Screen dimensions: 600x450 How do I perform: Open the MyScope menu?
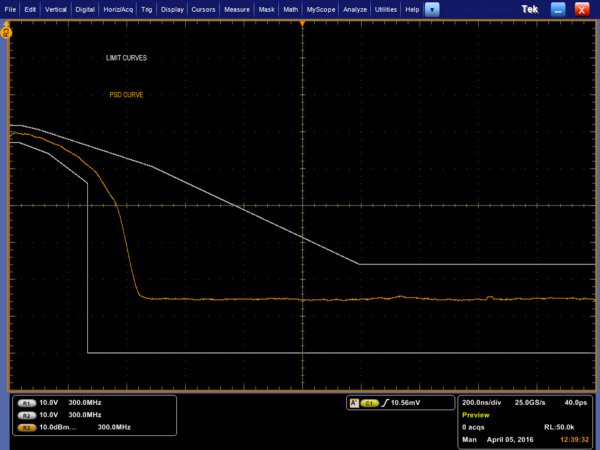tap(321, 10)
